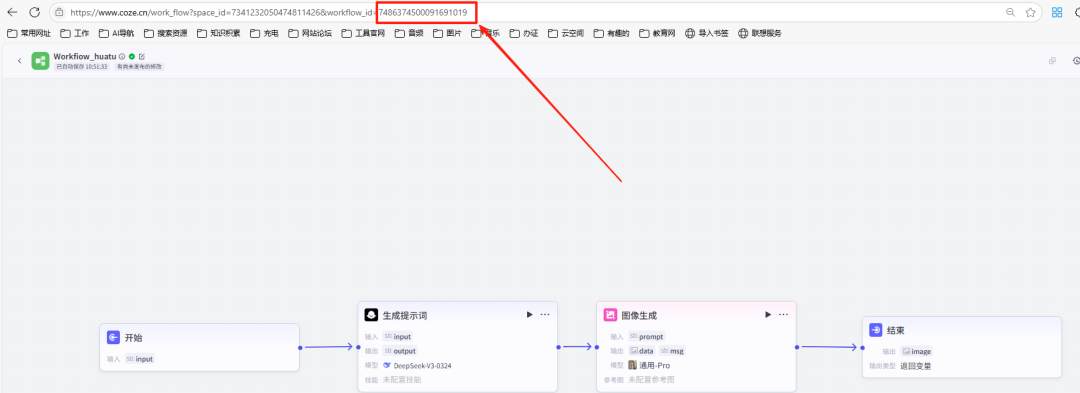Click the 结束 end node icon
The image size is (1080, 393).
[x=875, y=330]
